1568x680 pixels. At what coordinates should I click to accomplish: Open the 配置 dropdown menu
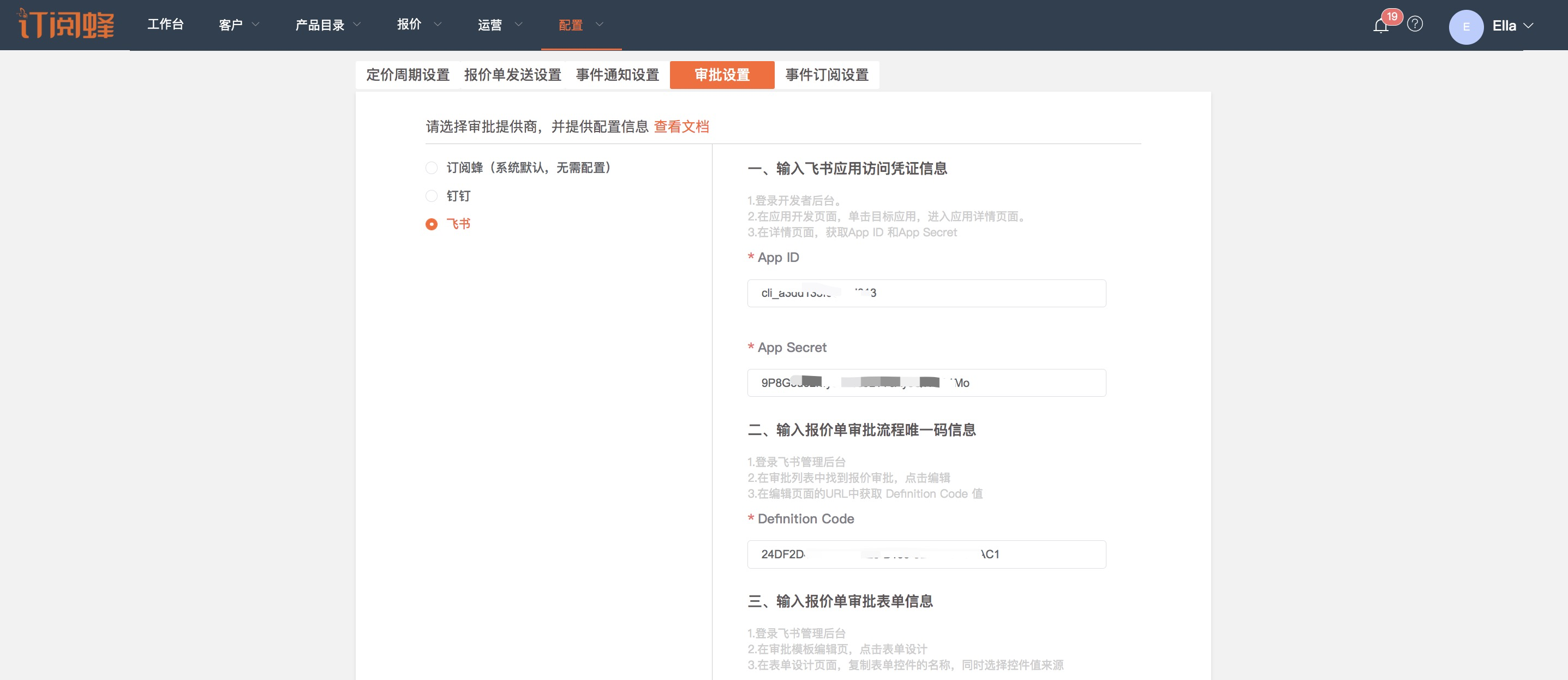pyautogui.click(x=580, y=25)
